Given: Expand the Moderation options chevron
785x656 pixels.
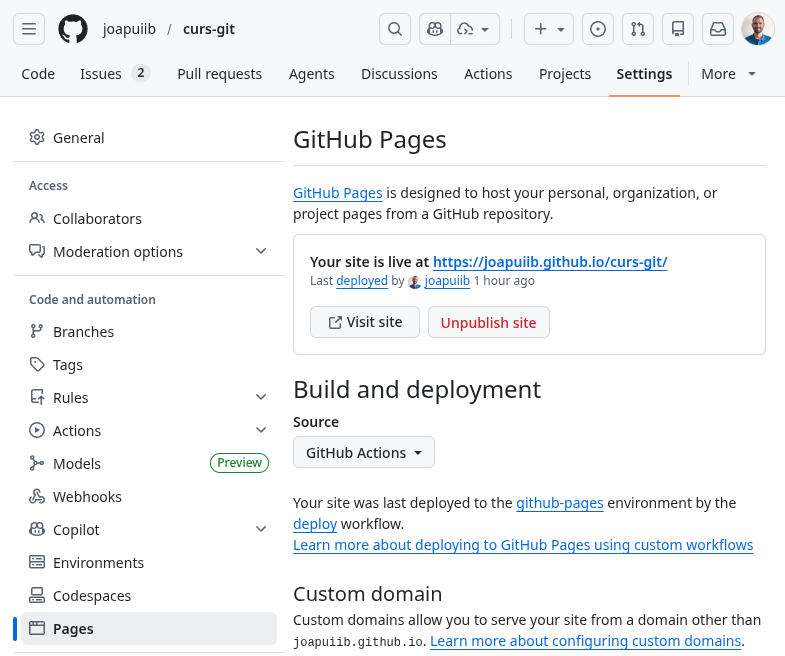Looking at the screenshot, I should 261,251.
